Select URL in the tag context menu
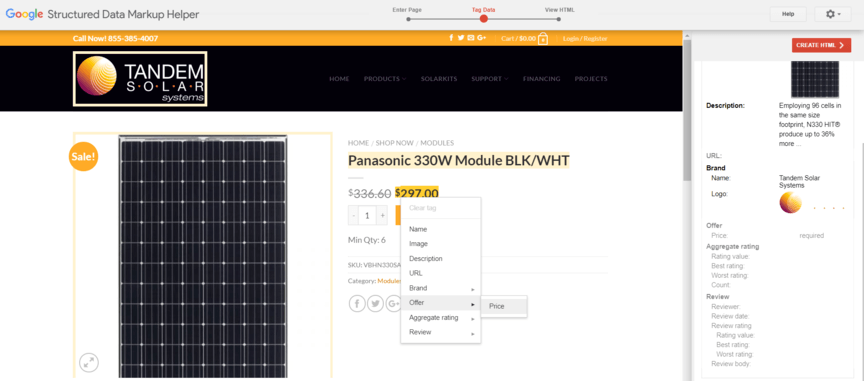The image size is (864, 381). [441, 273]
